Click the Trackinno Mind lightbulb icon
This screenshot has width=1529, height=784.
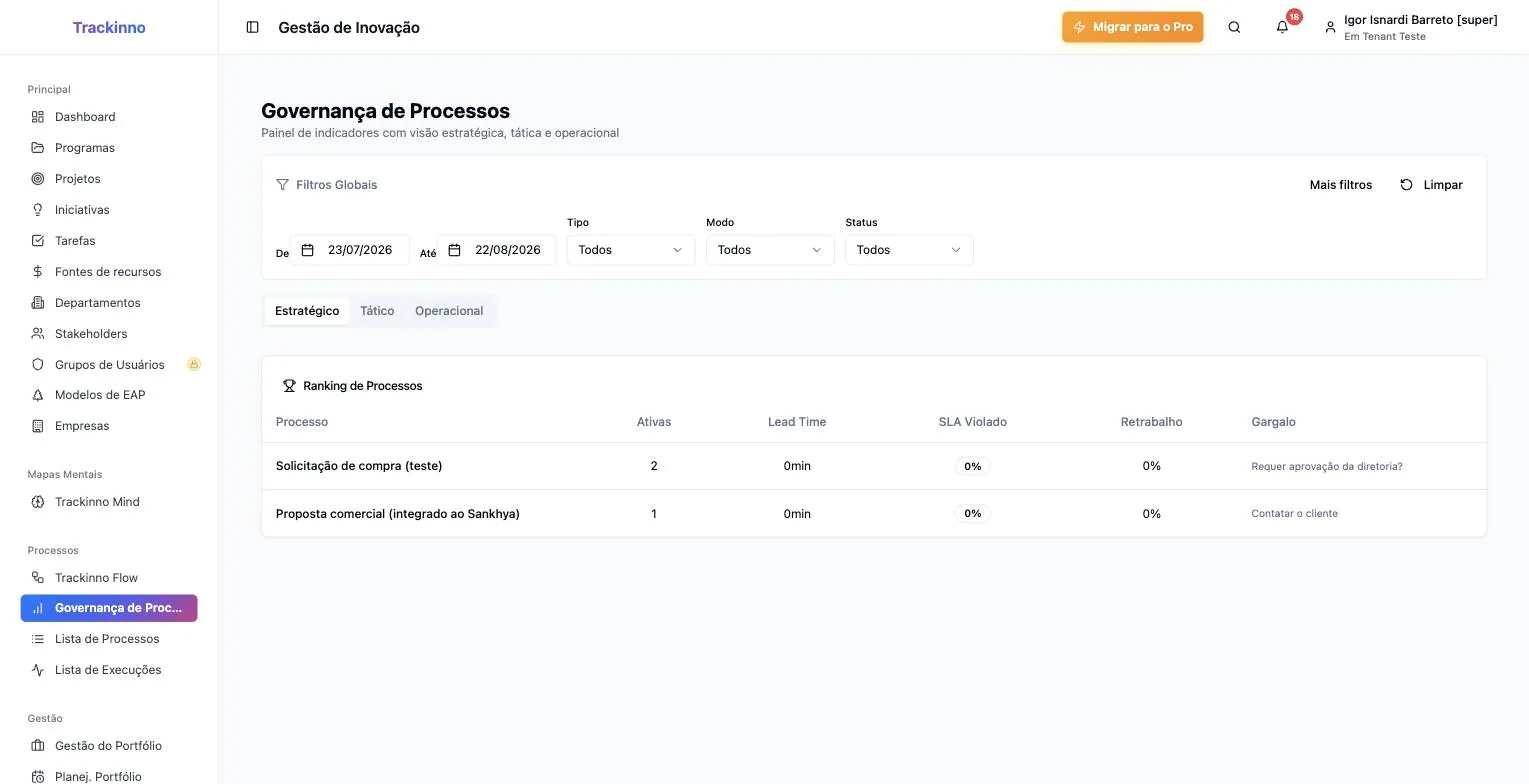(x=38, y=502)
